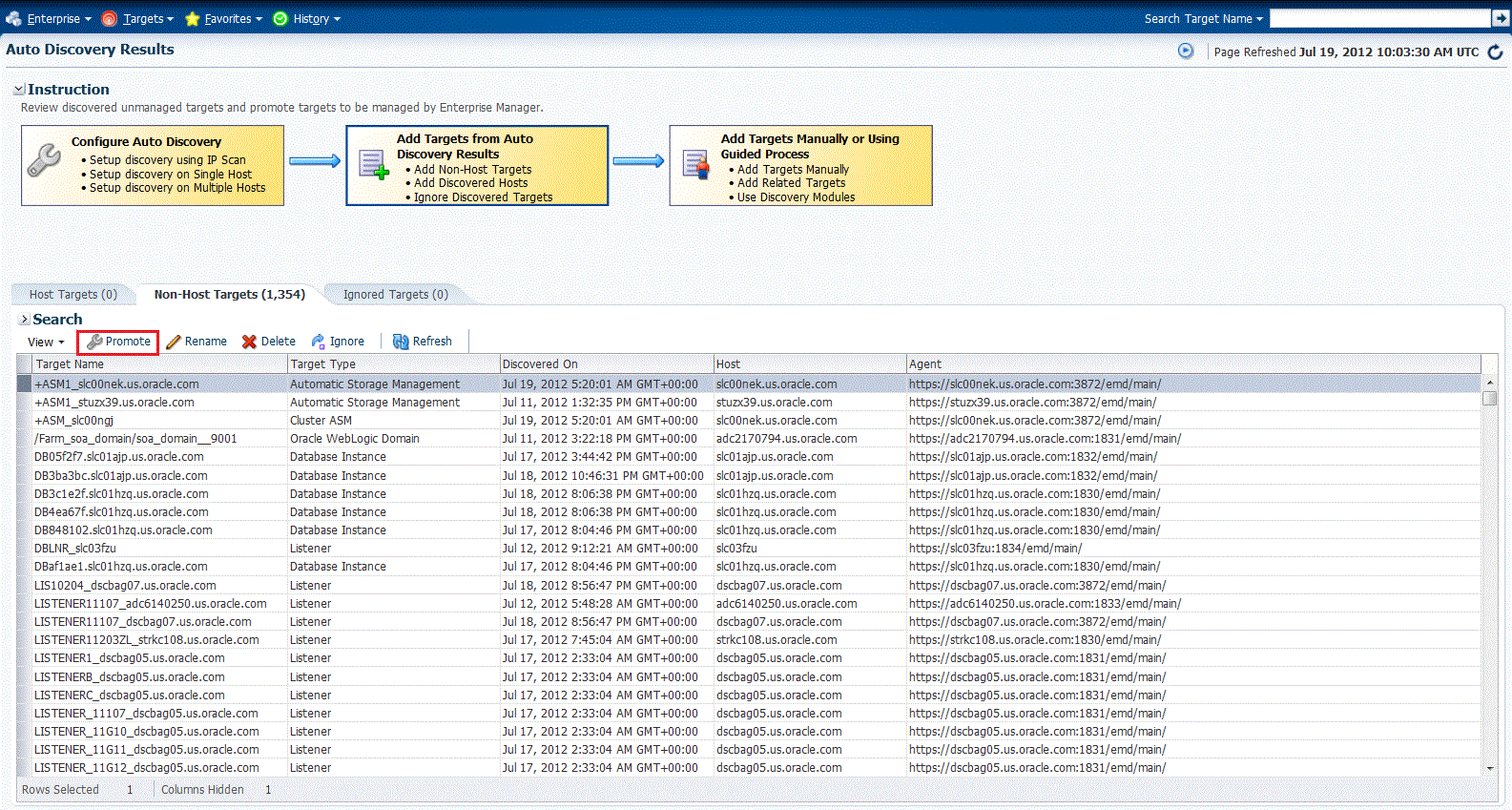Open Search Target Name dropdown
This screenshot has width=1512, height=810.
point(1203,18)
